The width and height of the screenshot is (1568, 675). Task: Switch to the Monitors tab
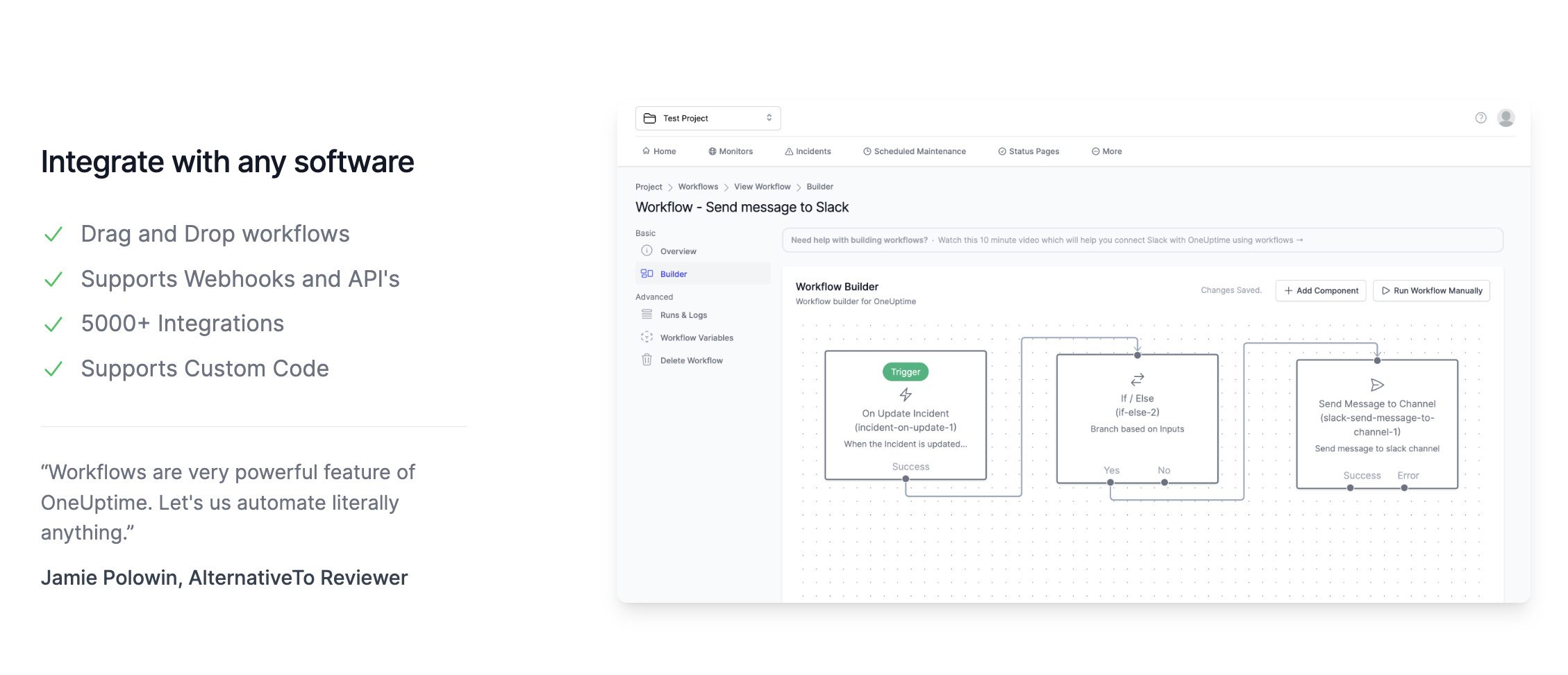coord(731,151)
